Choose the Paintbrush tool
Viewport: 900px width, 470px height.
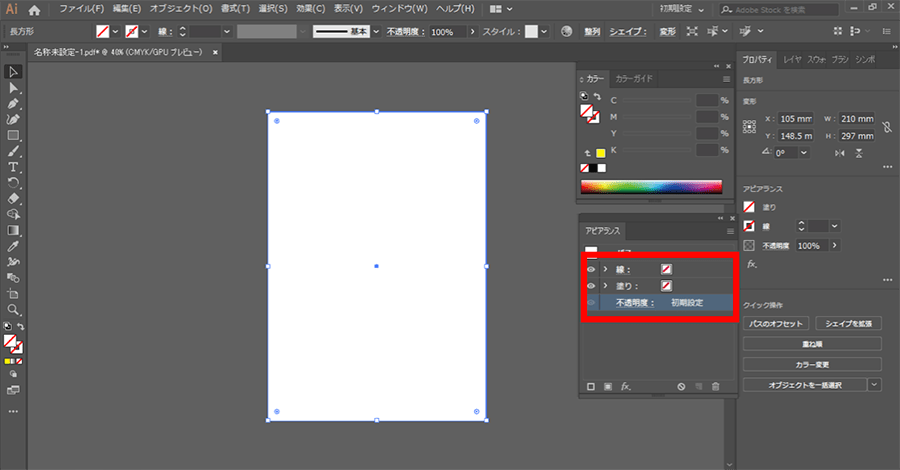point(14,151)
